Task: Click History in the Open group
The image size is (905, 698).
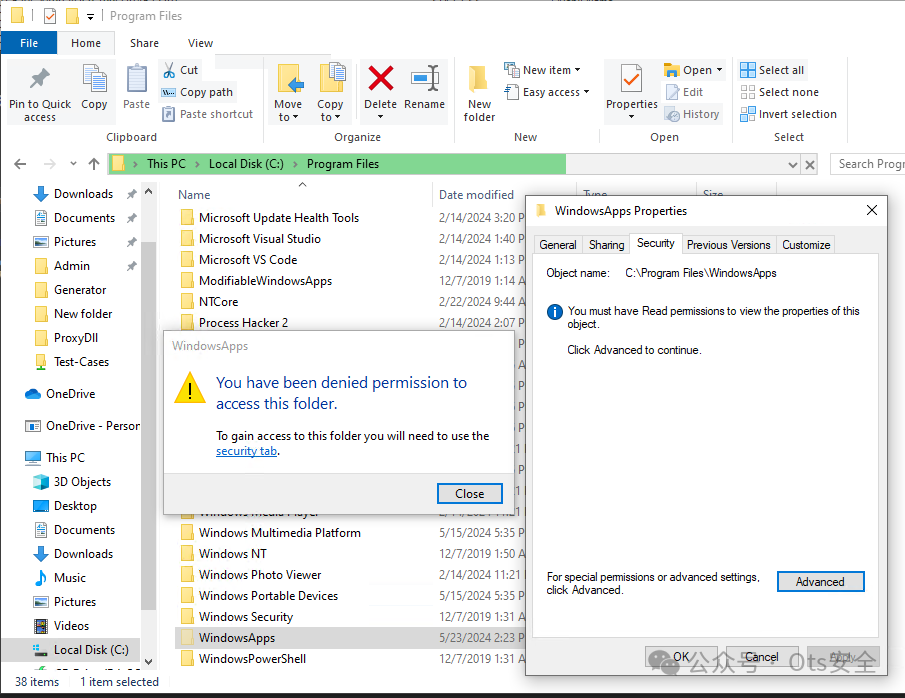Action: [x=692, y=114]
